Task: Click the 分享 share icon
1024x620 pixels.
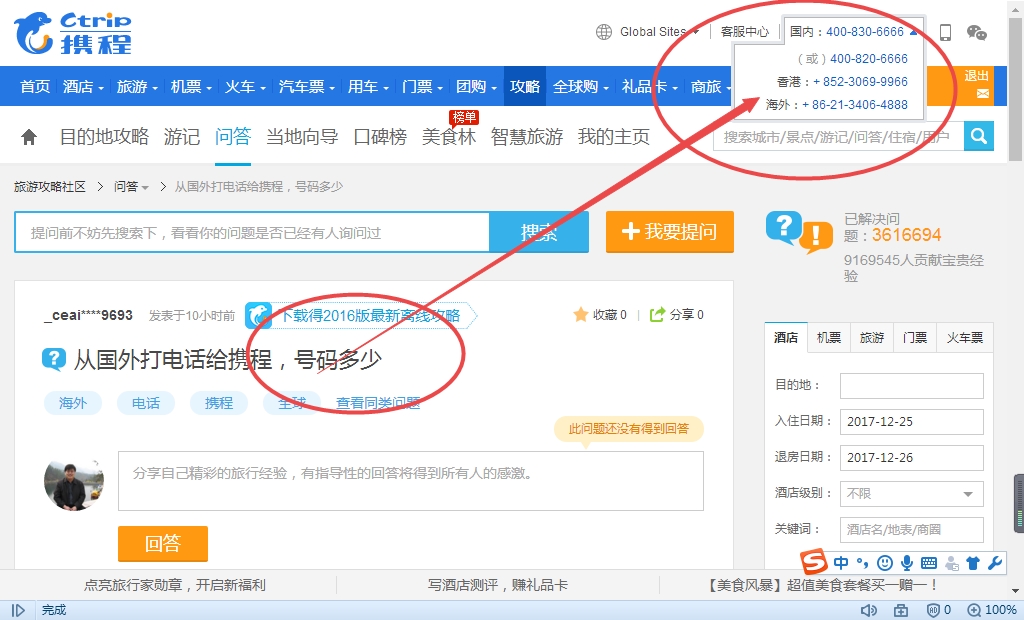Action: click(657, 315)
